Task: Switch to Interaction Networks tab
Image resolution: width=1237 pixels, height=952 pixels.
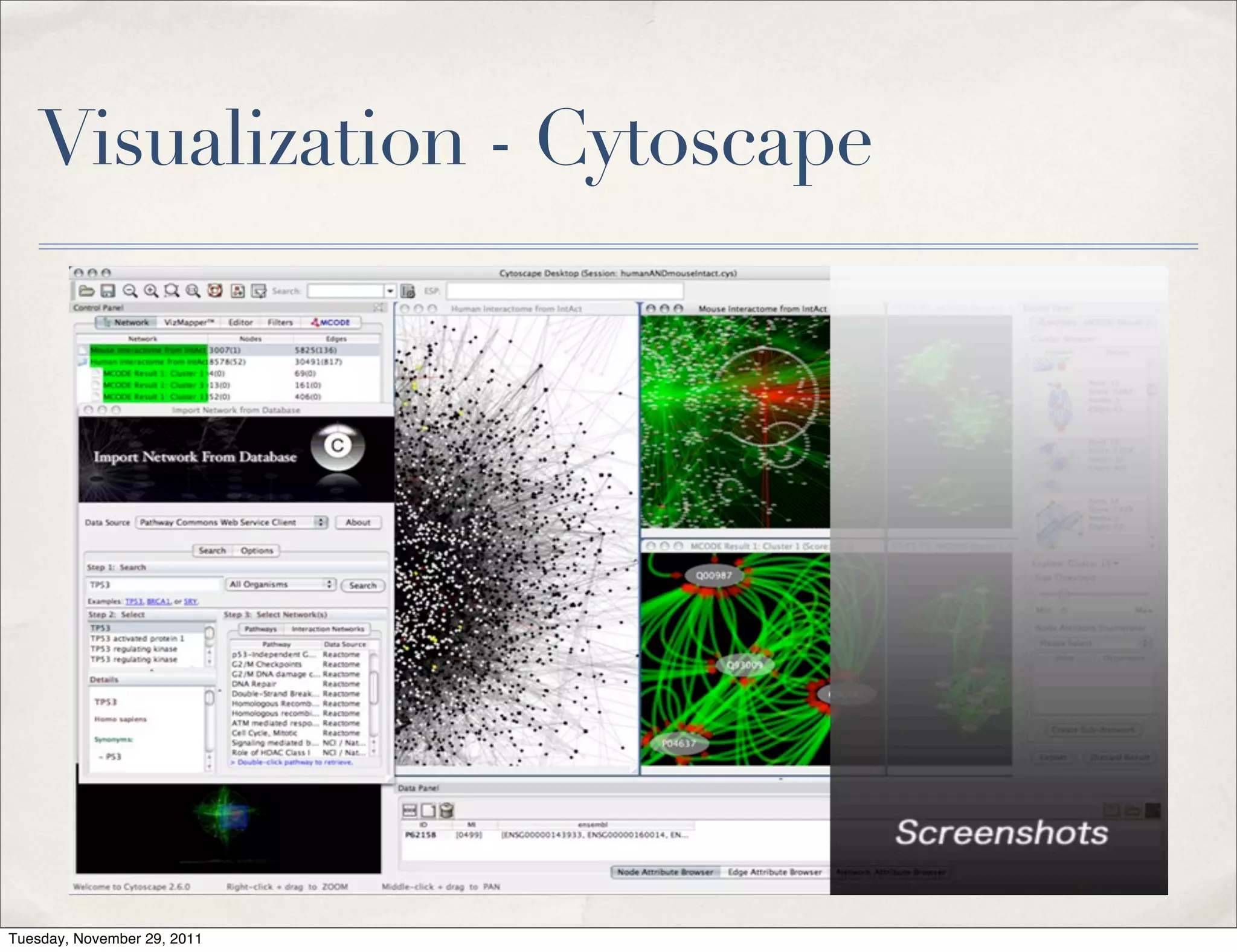Action: click(327, 629)
